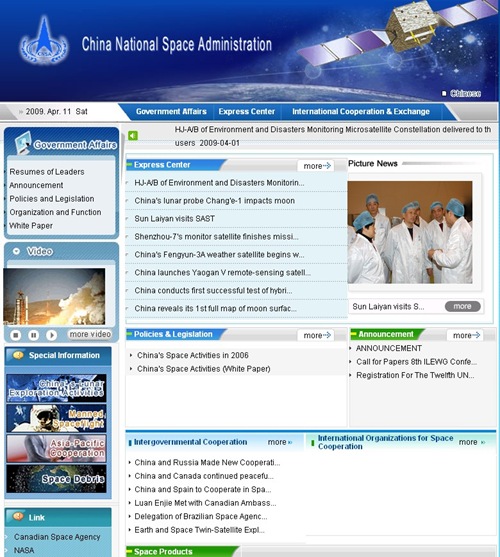Open Government Affairs menu tab
The height and width of the screenshot is (557, 500).
171,112
